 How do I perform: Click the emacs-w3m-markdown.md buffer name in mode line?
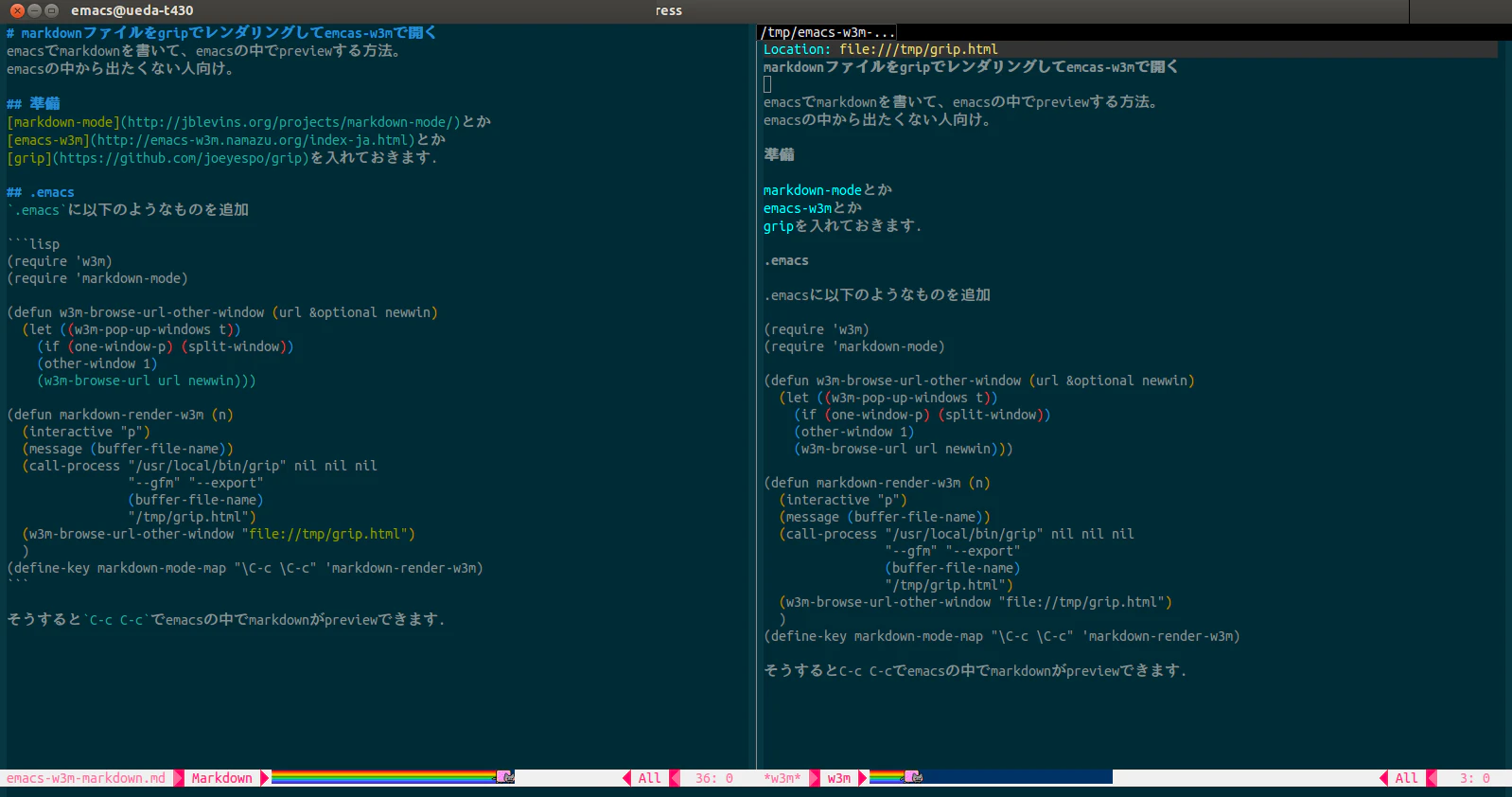tap(86, 778)
